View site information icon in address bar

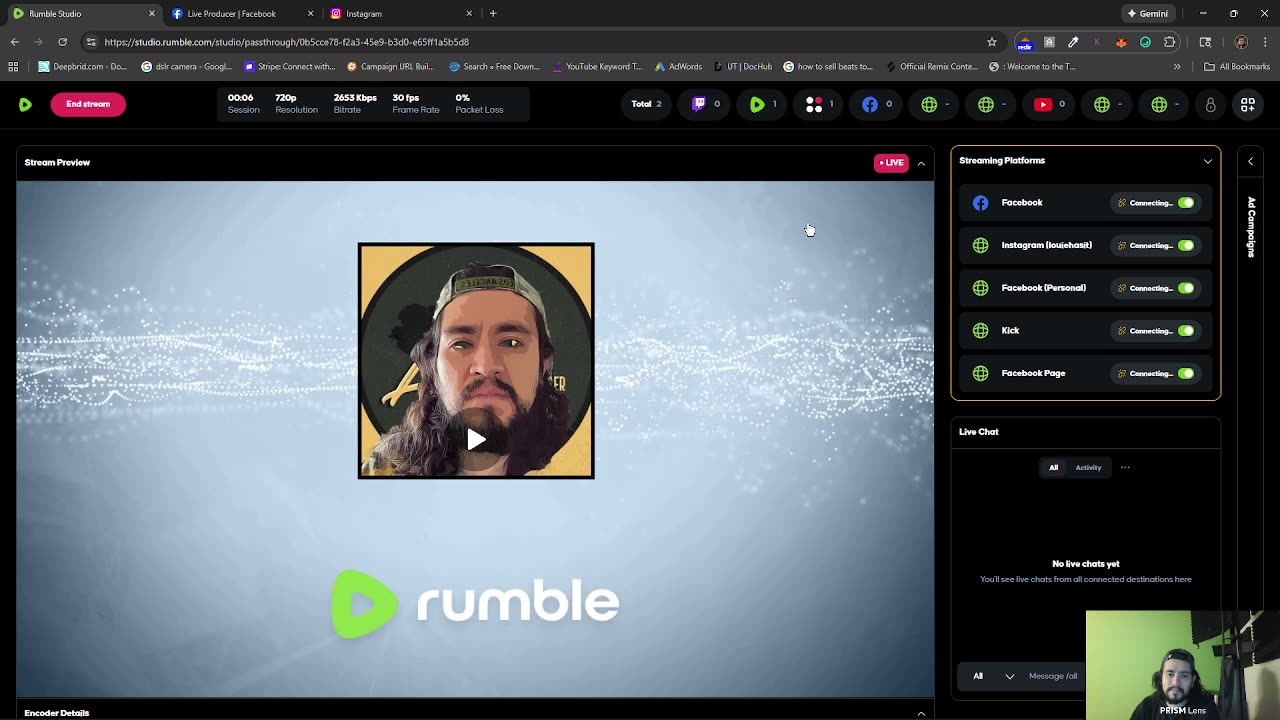pyautogui.click(x=91, y=42)
